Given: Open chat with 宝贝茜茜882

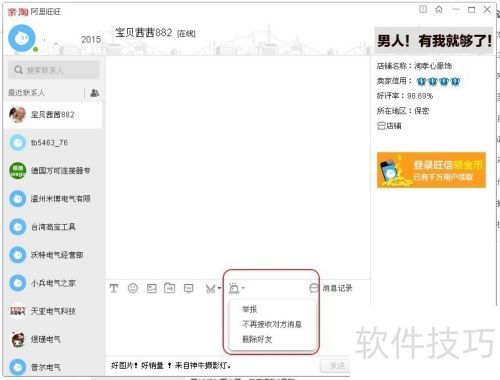Looking at the screenshot, I should (53, 115).
